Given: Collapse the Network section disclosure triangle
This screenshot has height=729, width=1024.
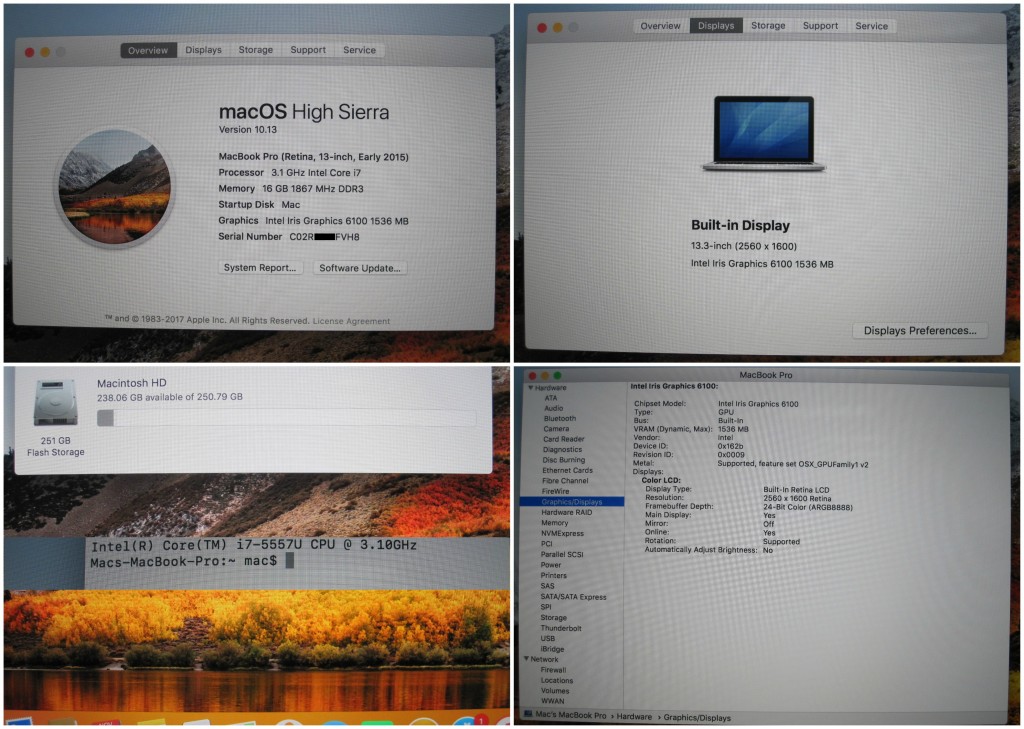Looking at the screenshot, I should [526, 659].
